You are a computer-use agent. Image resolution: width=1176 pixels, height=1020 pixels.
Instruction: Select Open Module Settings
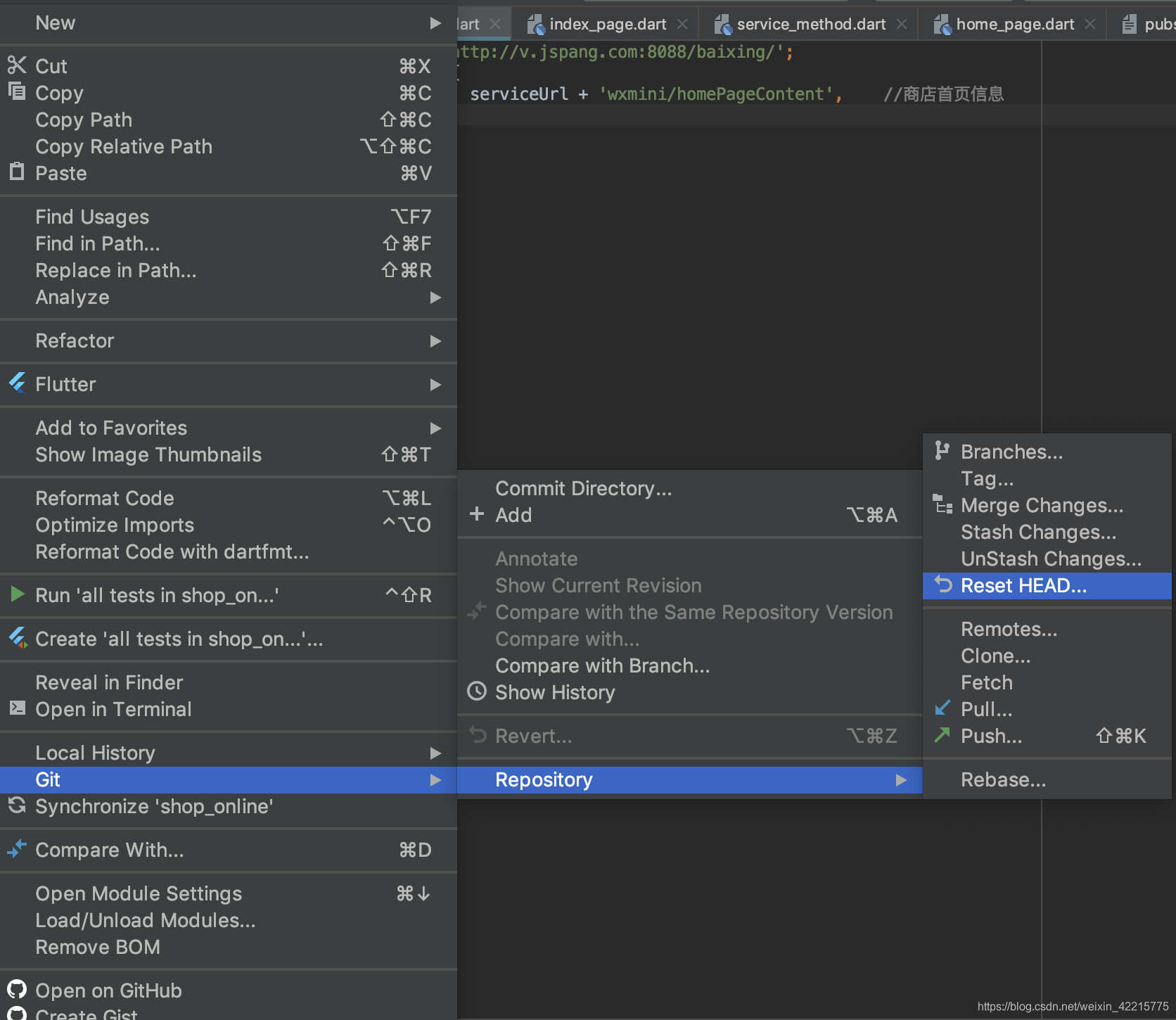(x=229, y=893)
